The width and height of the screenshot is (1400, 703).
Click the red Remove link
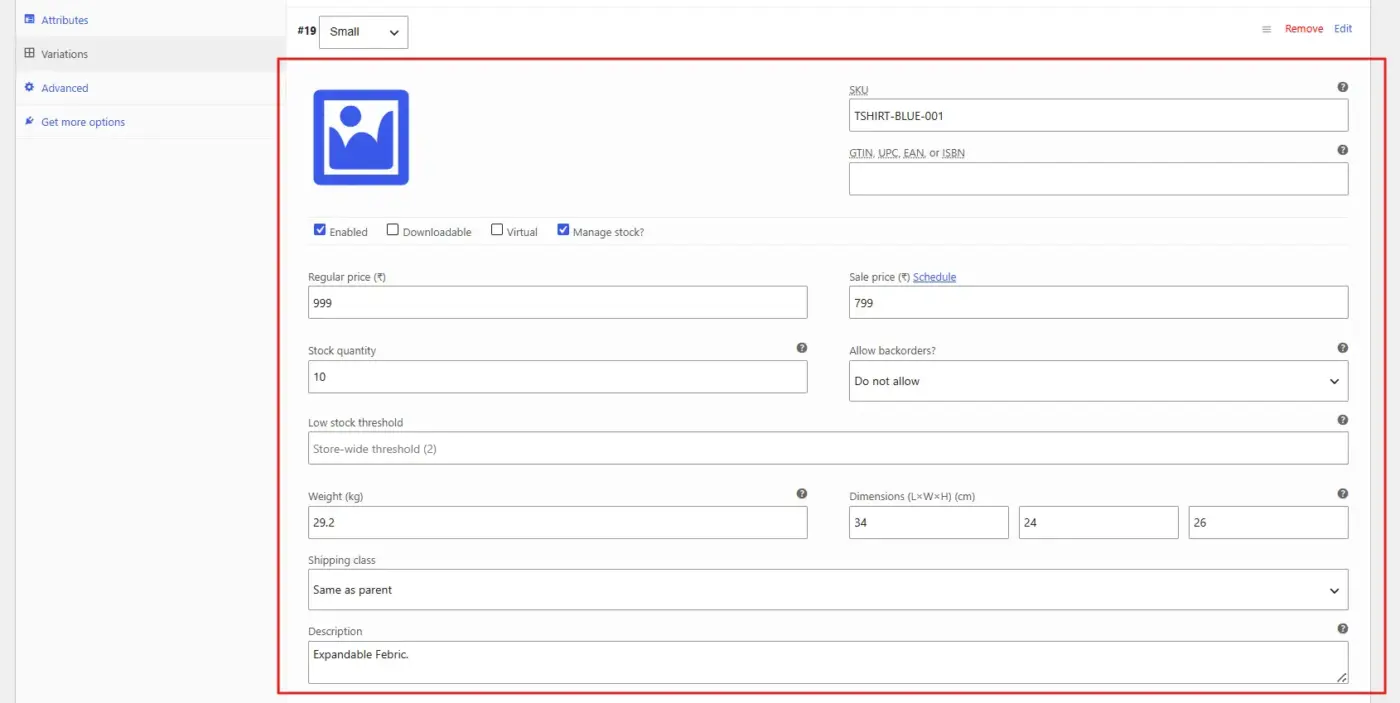[1304, 29]
